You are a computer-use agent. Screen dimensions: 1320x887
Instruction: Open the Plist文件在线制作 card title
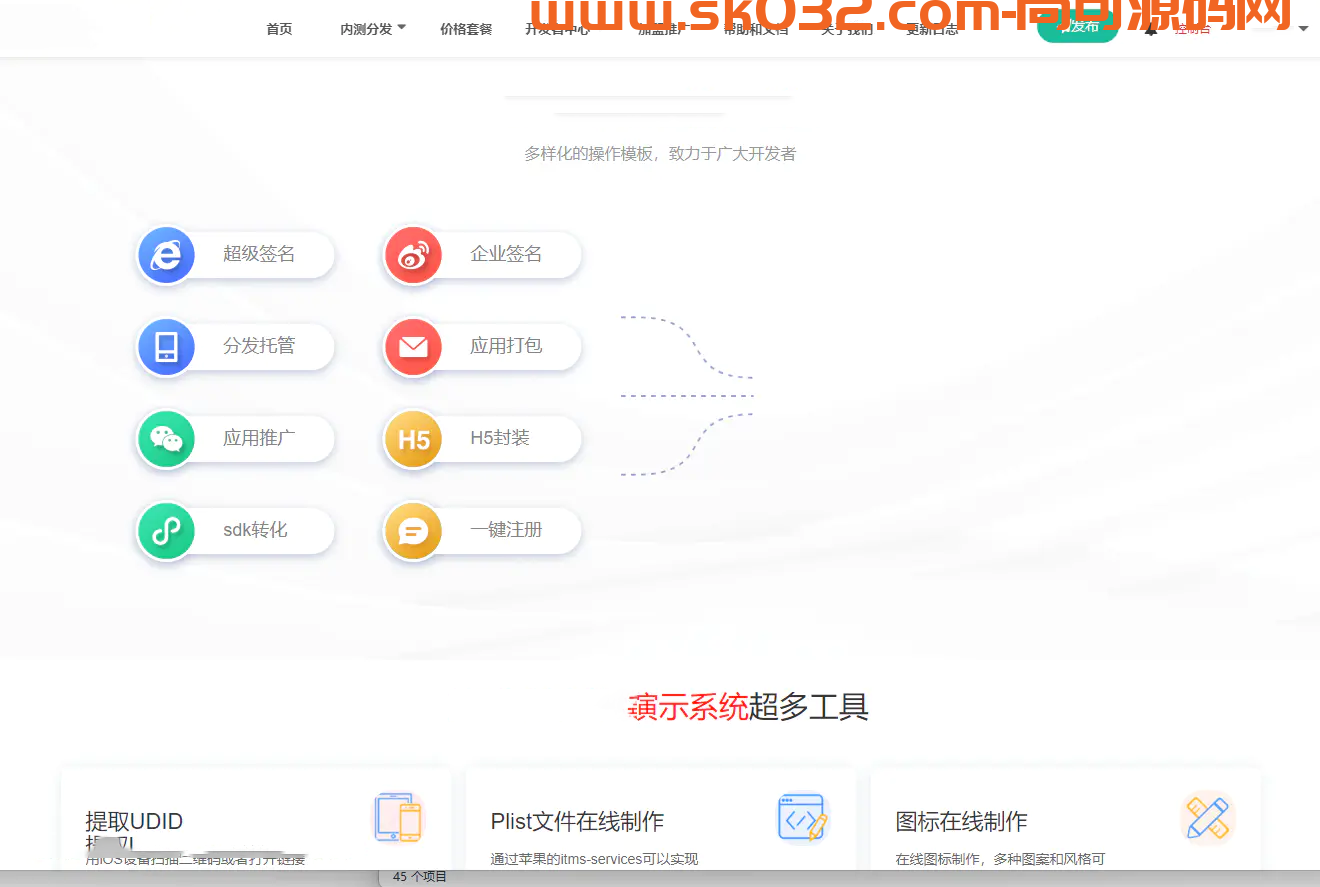pyautogui.click(x=577, y=822)
